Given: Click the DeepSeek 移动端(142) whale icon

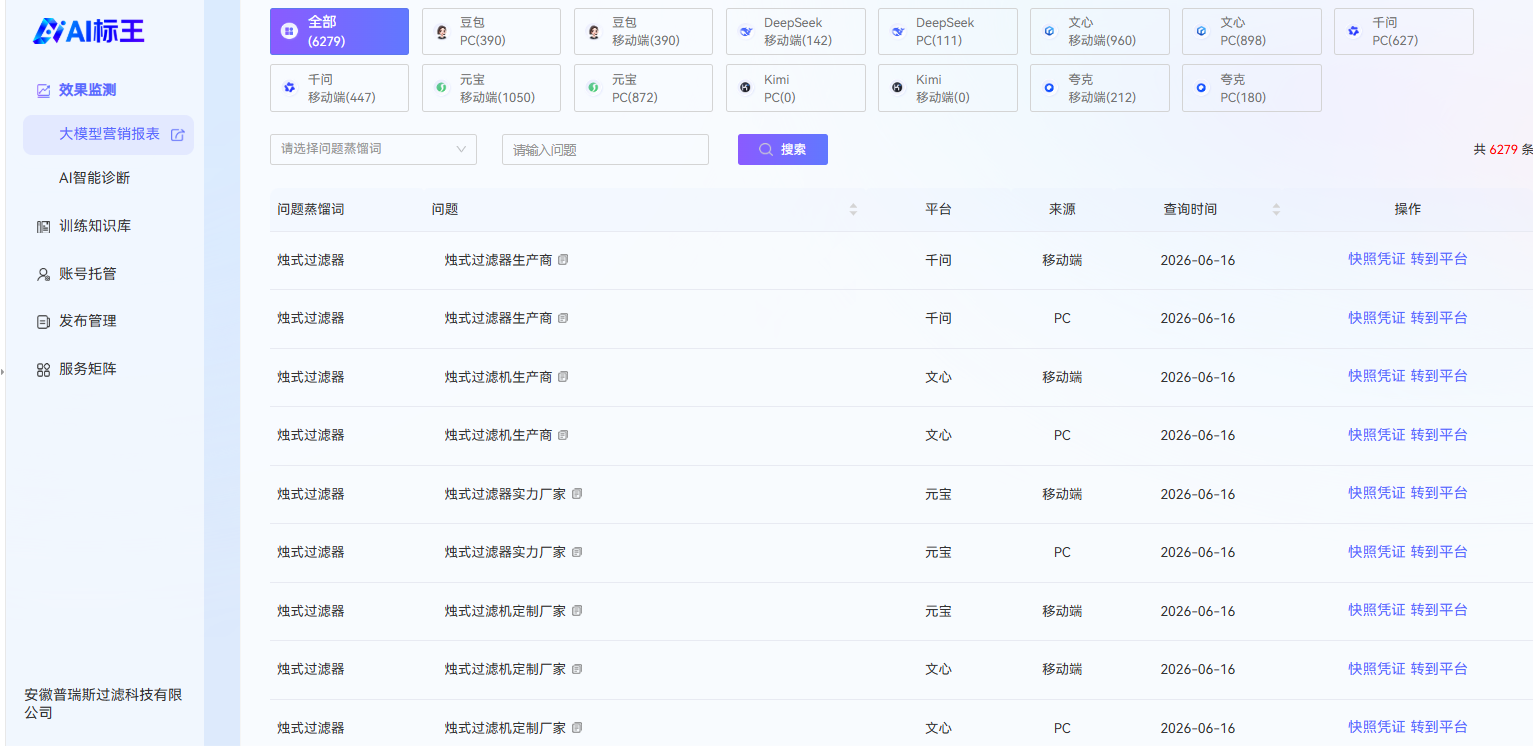Looking at the screenshot, I should pos(746,32).
